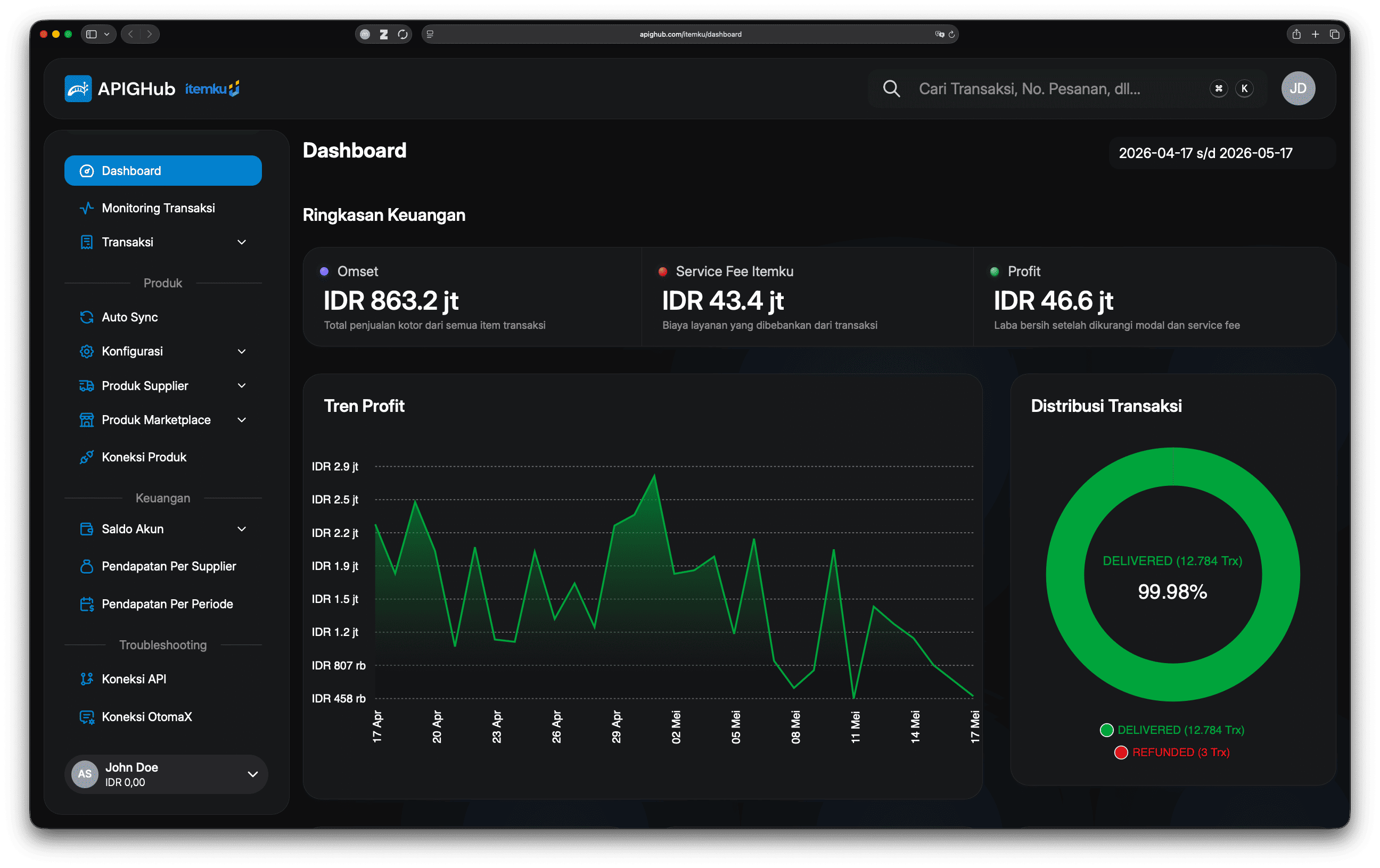Open the JD profile avatar
The width and height of the screenshot is (1380, 868).
pos(1297,88)
